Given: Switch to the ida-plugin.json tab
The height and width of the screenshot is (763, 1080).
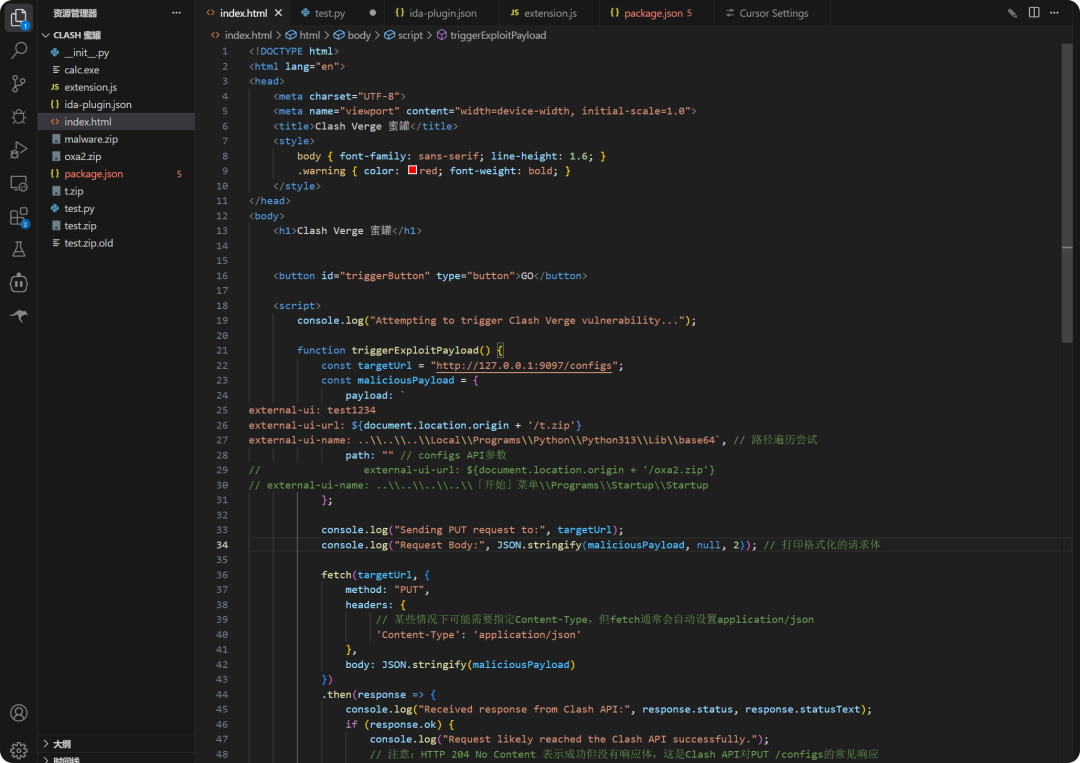Looking at the screenshot, I should (442, 13).
